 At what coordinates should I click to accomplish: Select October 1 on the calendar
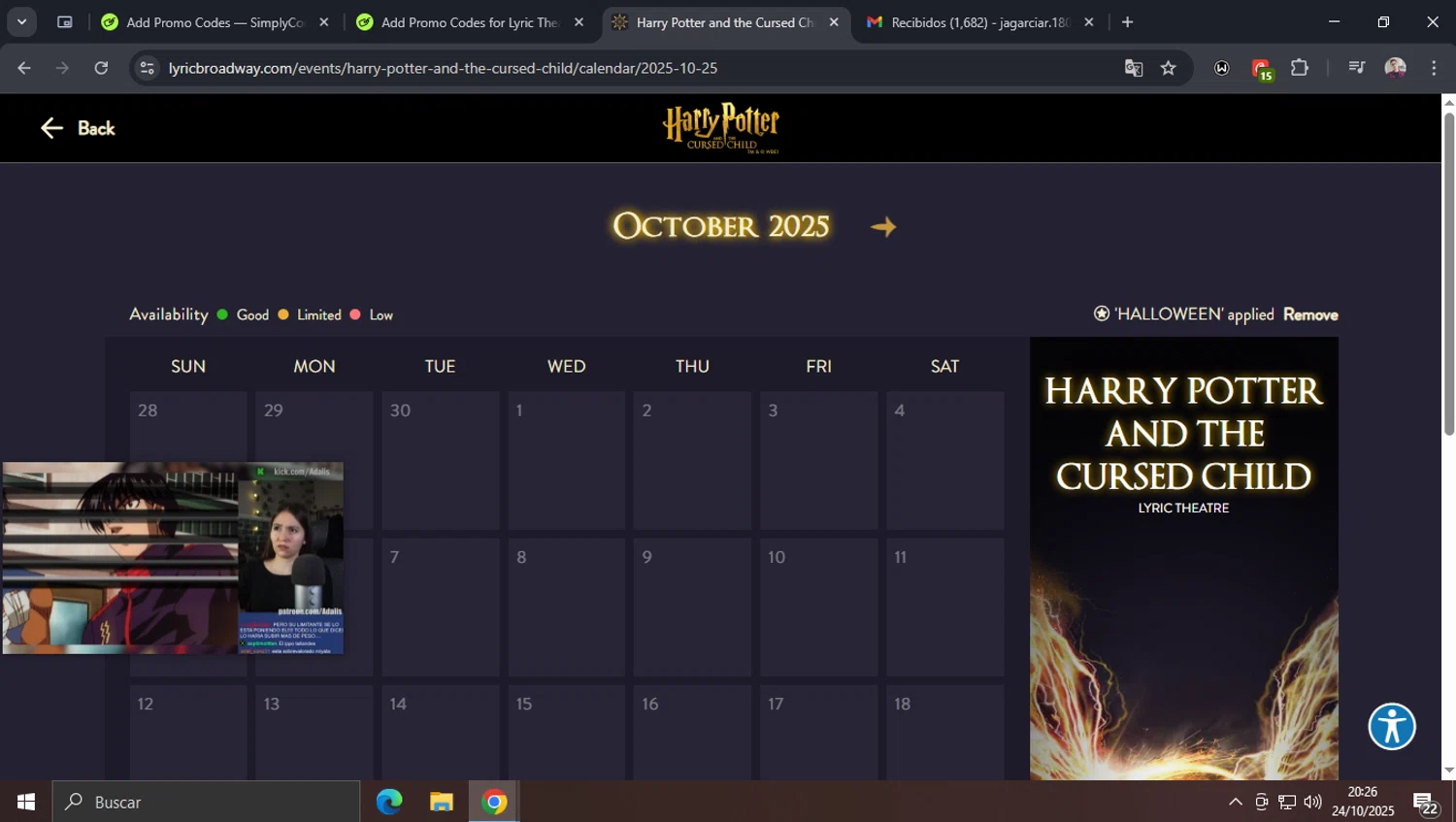[567, 461]
